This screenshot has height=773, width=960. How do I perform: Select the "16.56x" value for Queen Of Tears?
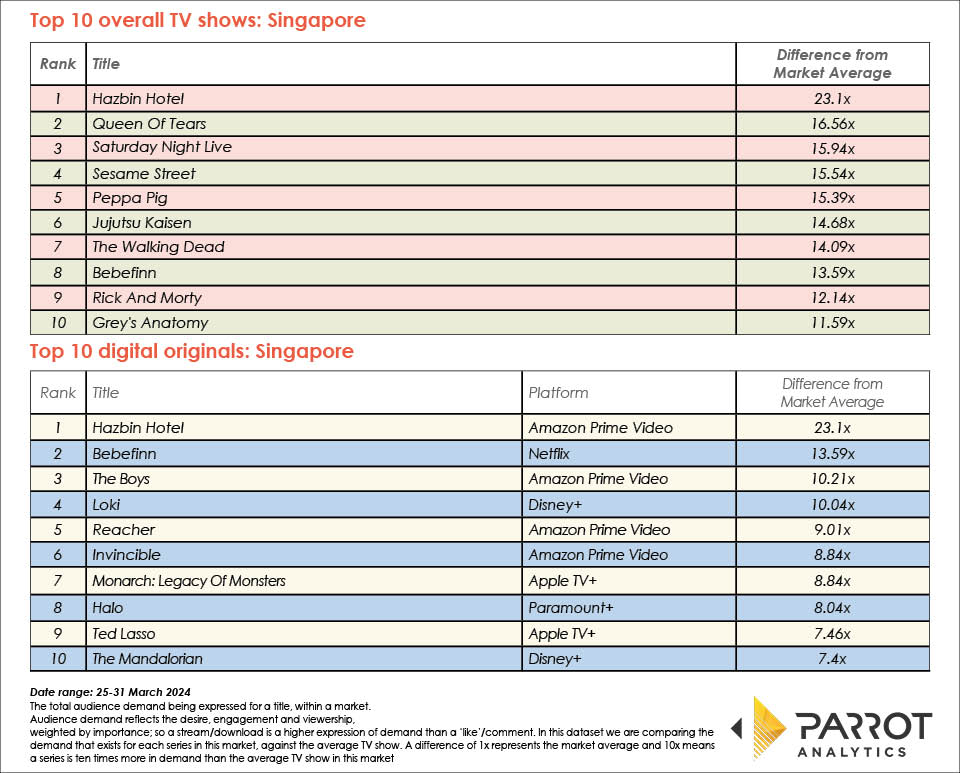pos(833,124)
